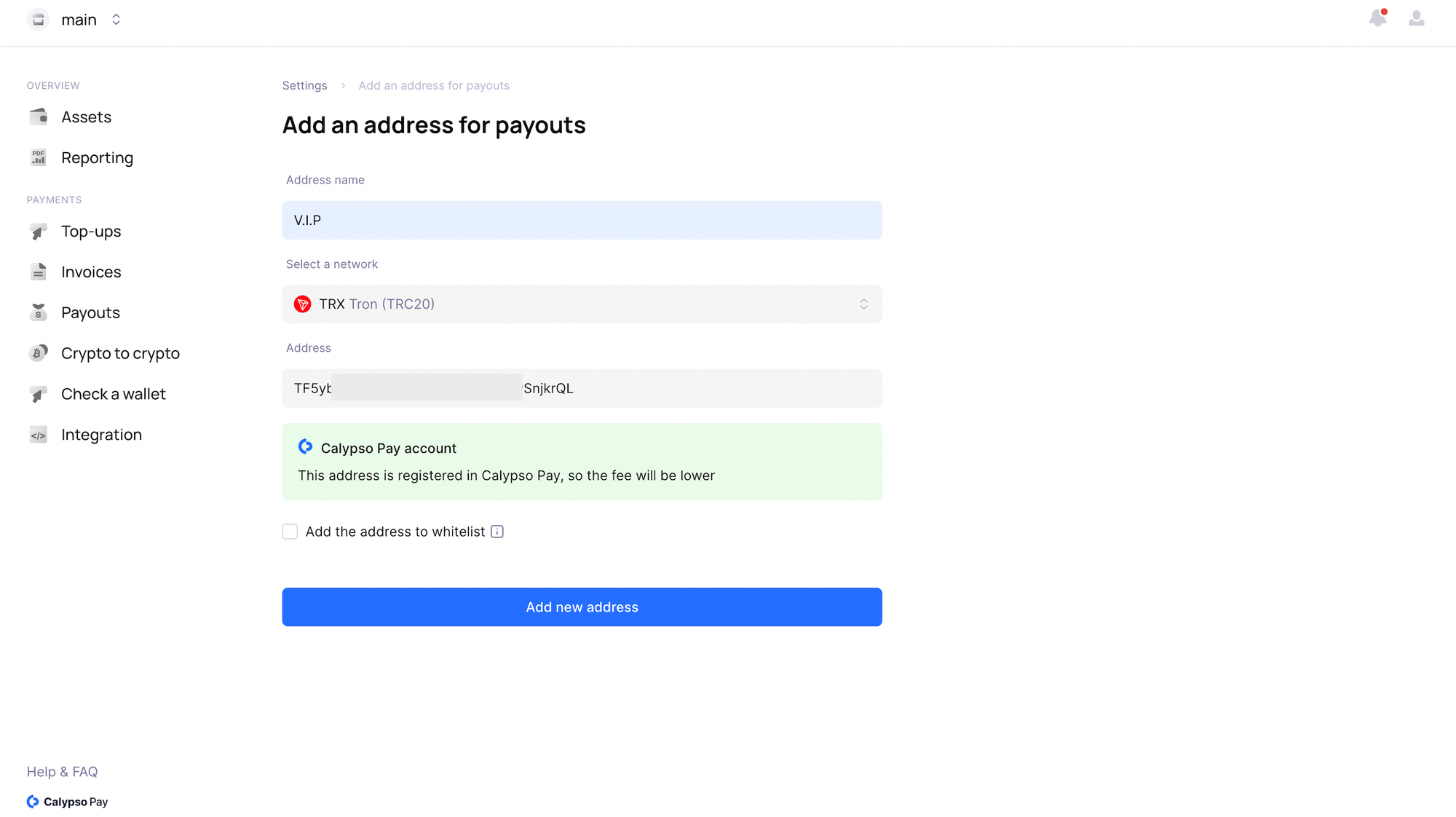Viewport: 1456px width, 817px height.
Task: Click the Payouts money bag icon
Action: tap(39, 312)
